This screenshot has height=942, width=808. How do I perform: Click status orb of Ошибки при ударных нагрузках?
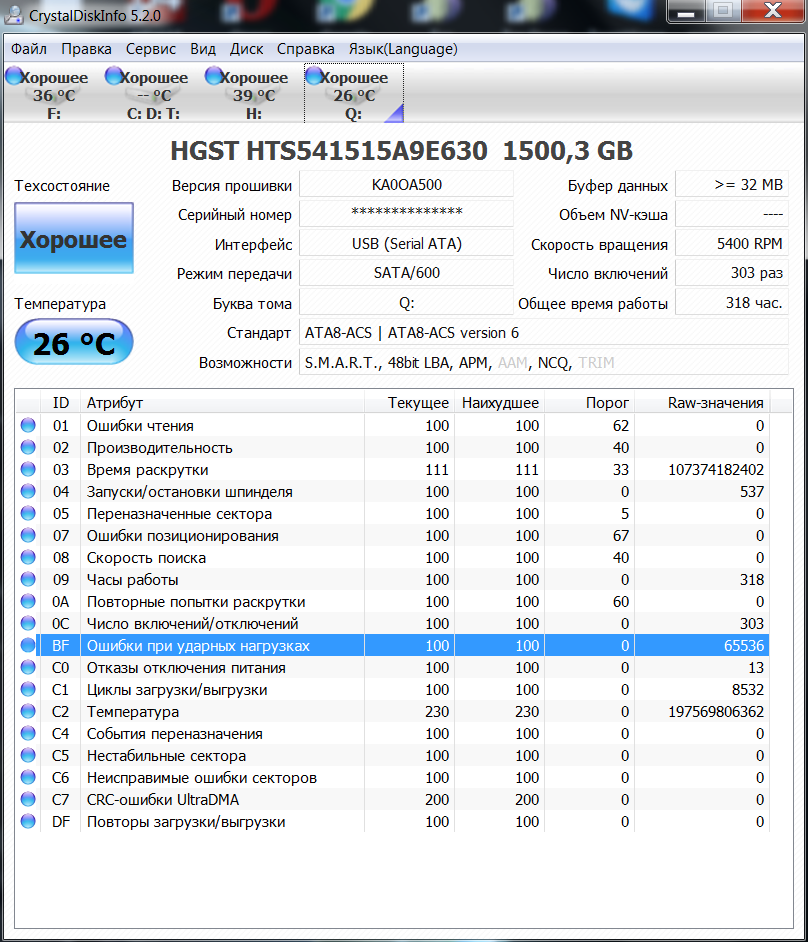coord(28,645)
